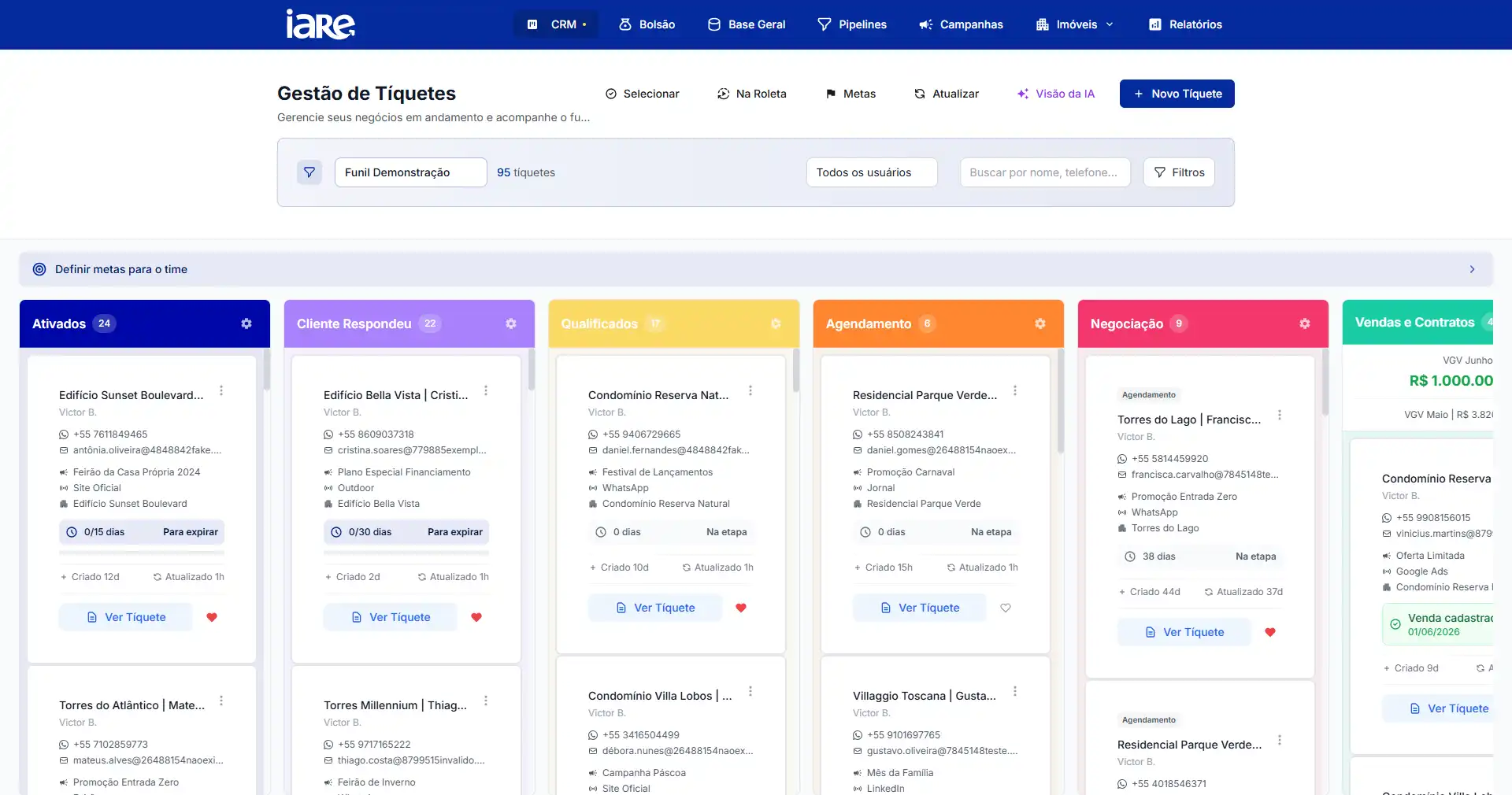Click Ver Tíquete on Vendas e Contratos card
Image resolution: width=1512 pixels, height=795 pixels.
coord(1438,708)
